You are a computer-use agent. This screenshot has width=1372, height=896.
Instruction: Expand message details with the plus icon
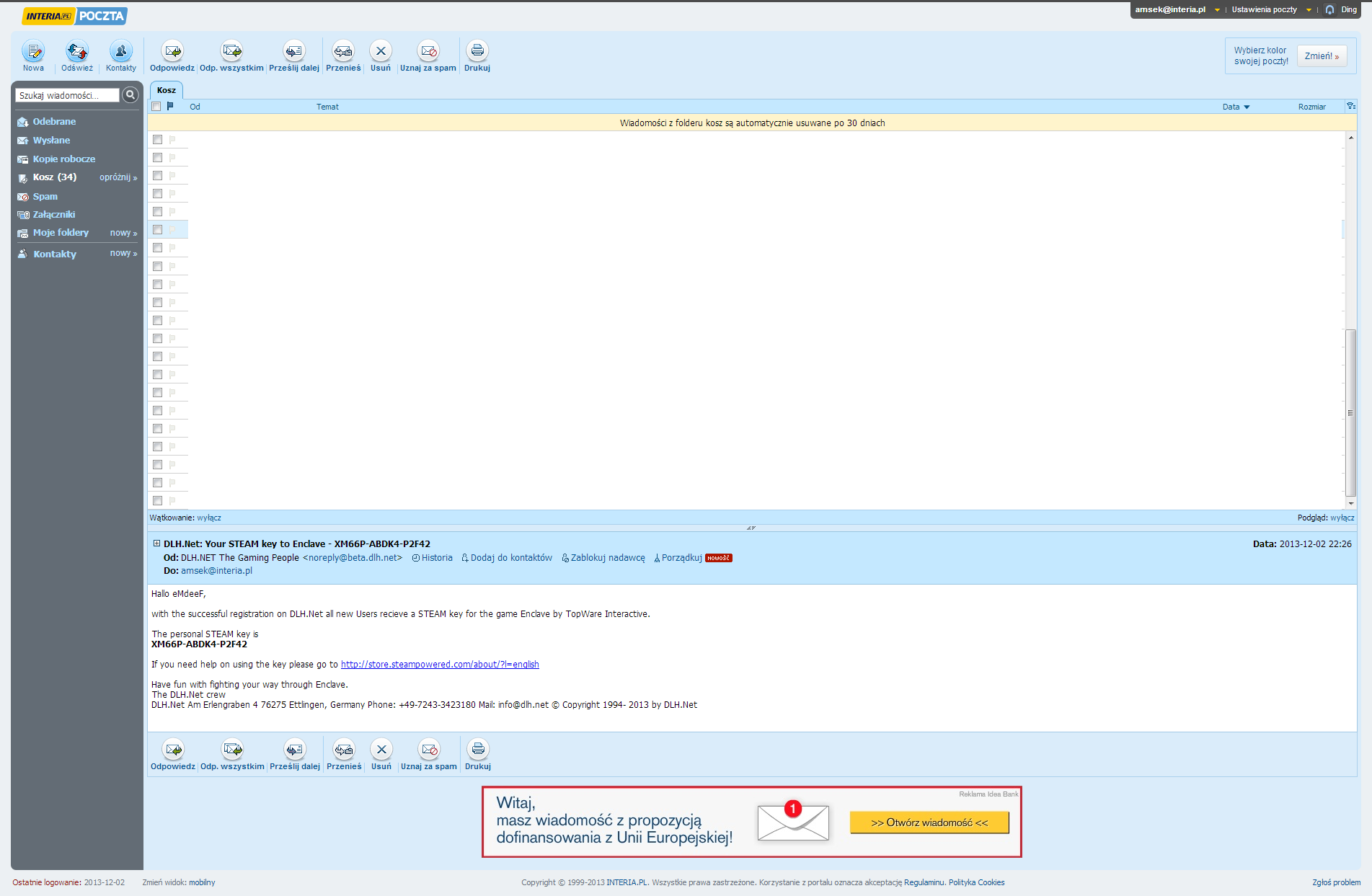coord(156,544)
